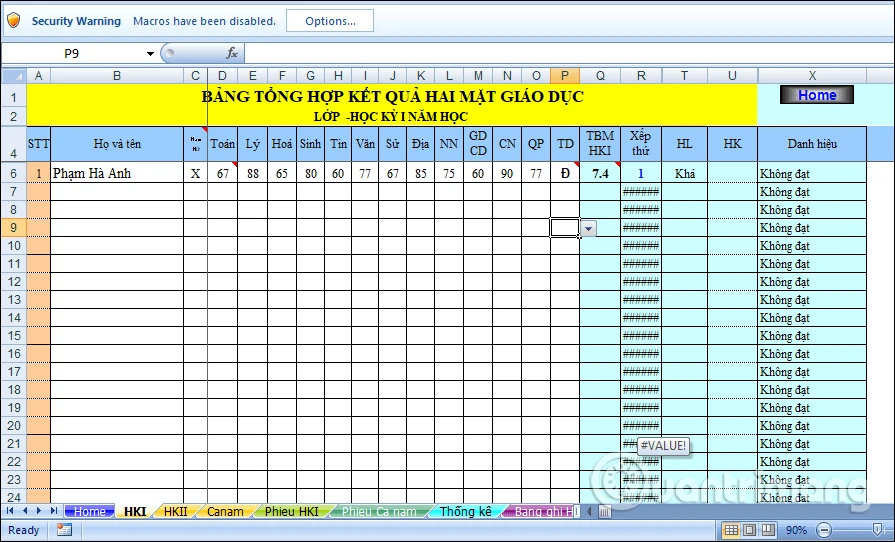Click the GD CD header cell
Image resolution: width=895 pixels, height=542 pixels.
point(478,144)
